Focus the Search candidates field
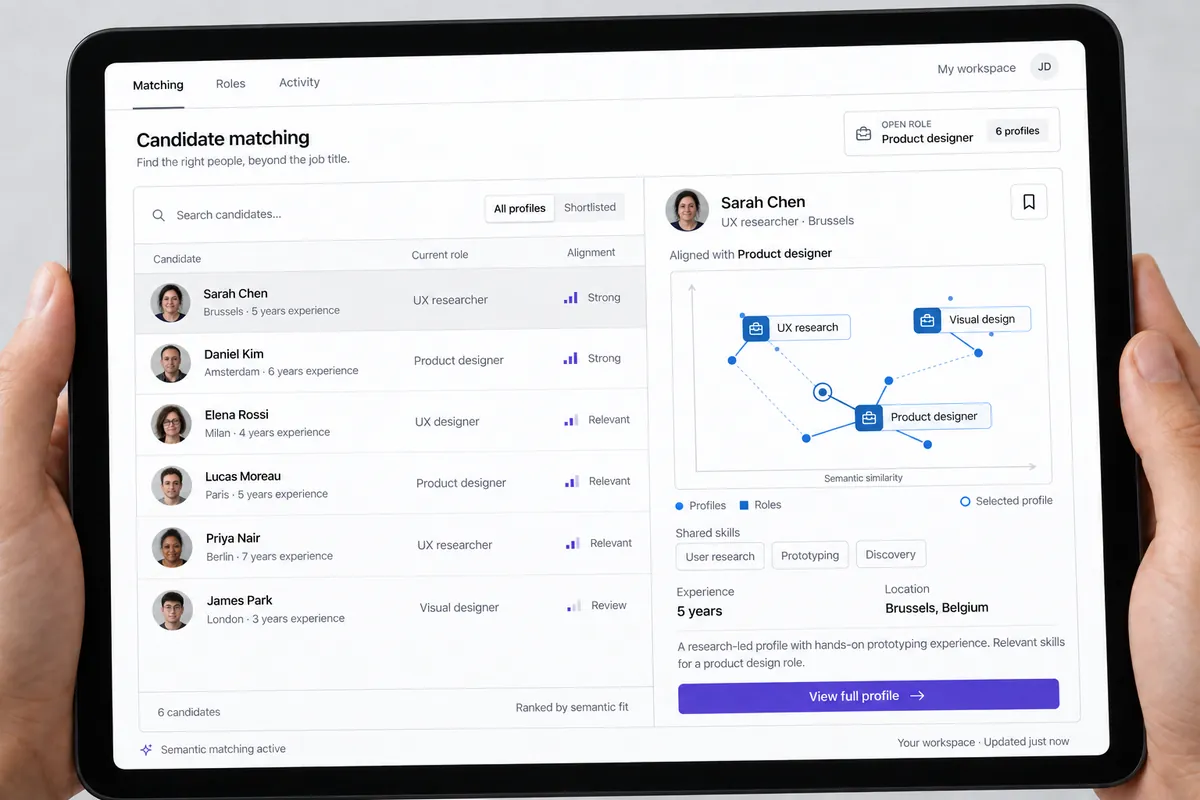This screenshot has height=800, width=1200. pyautogui.click(x=310, y=213)
